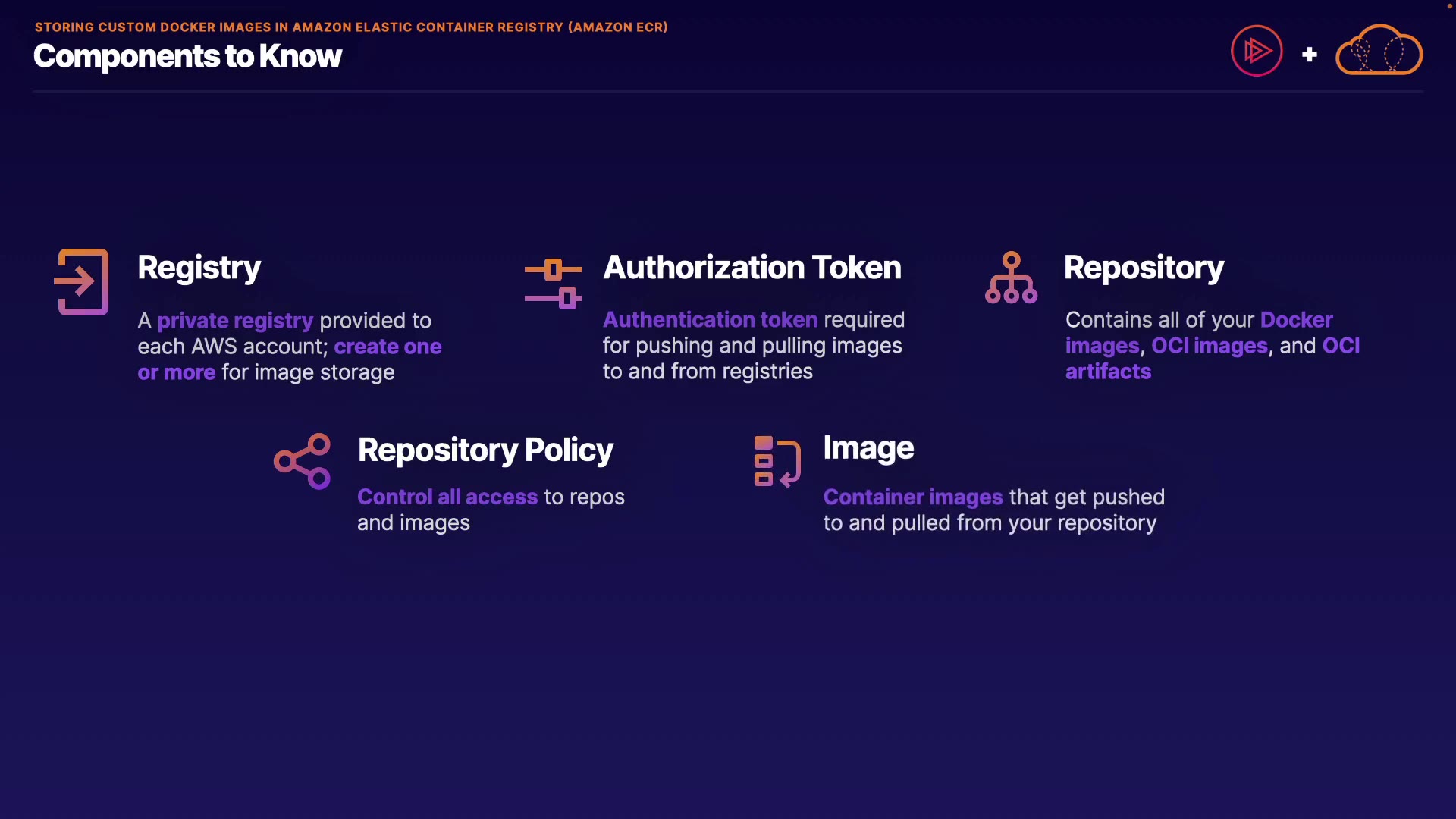Click the "Repository Policy" heading
The width and height of the screenshot is (1456, 819).
(485, 450)
